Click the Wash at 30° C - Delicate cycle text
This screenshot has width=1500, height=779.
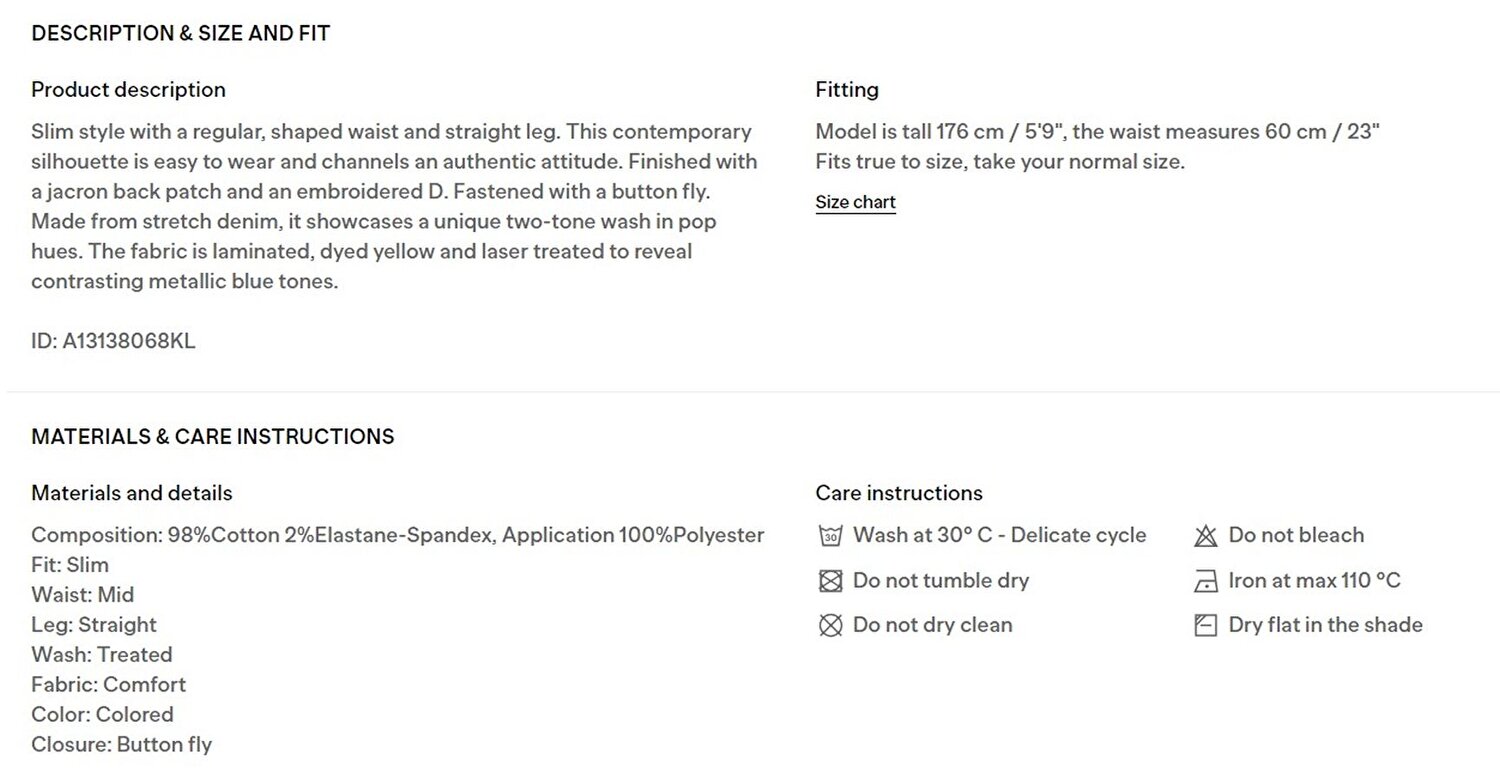(x=1000, y=535)
